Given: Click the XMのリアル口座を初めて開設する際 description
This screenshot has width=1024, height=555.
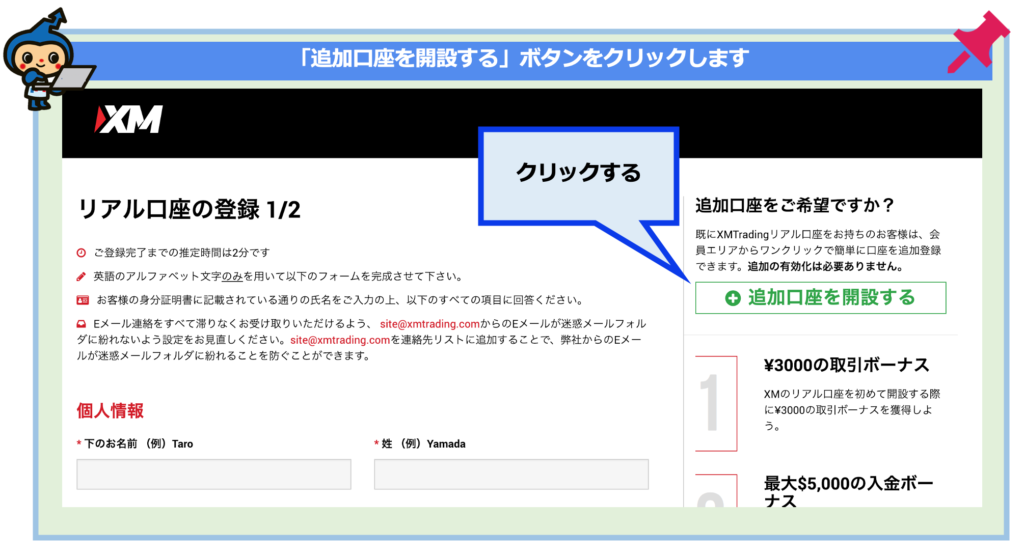Looking at the screenshot, I should click(x=852, y=410).
